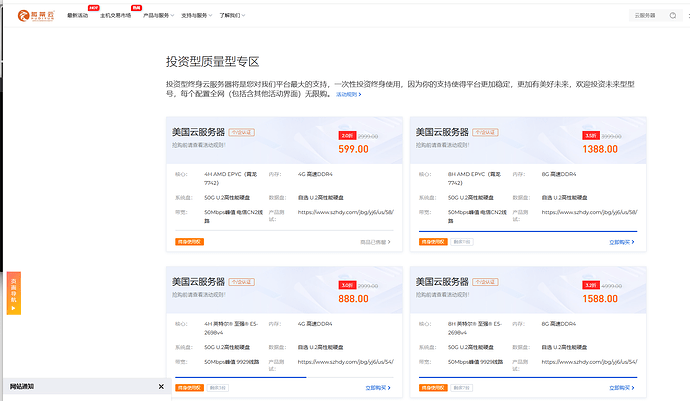Click the 599.00 price text
This screenshot has height=401, width=690.
pos(353,149)
